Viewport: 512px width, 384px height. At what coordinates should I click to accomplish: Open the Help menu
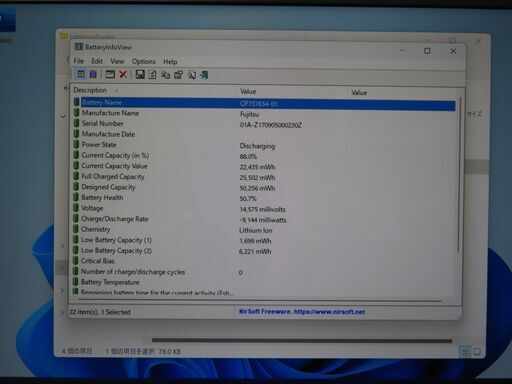click(x=170, y=62)
